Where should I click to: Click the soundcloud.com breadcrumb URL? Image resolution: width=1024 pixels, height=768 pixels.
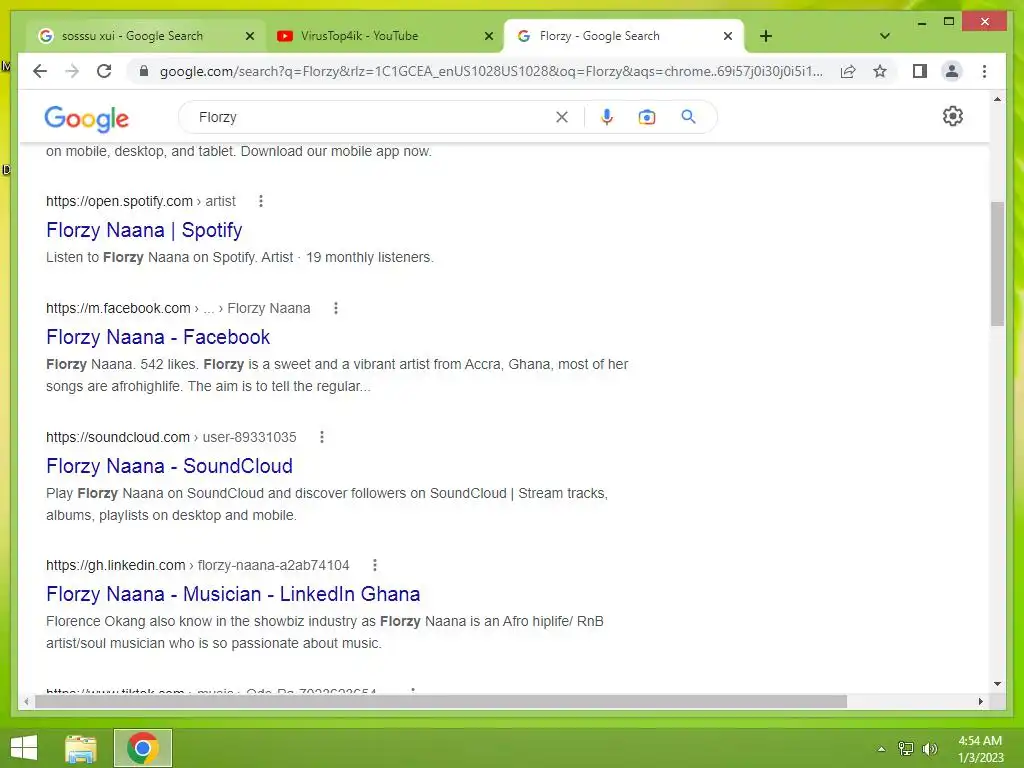[x=171, y=437]
